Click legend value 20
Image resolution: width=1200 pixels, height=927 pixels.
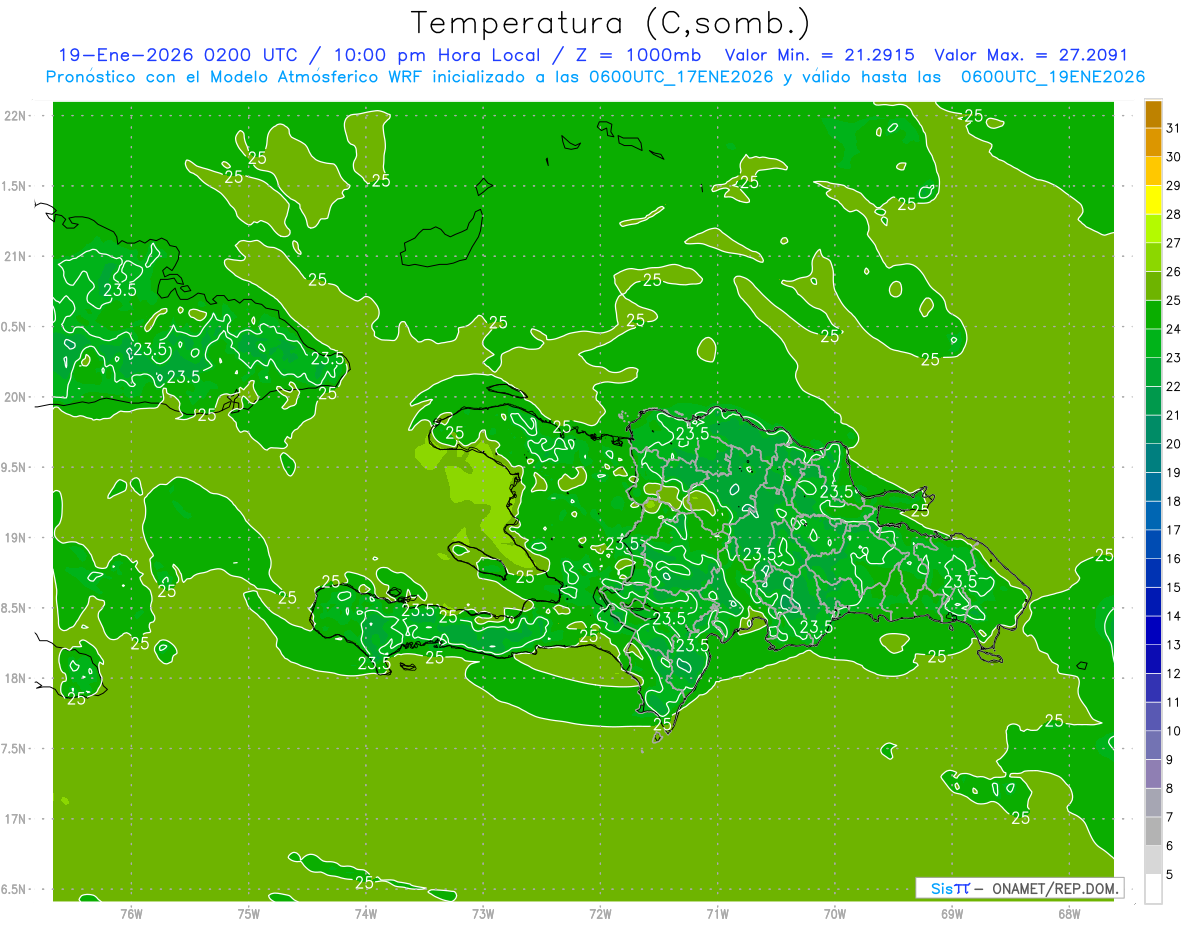[1174, 444]
